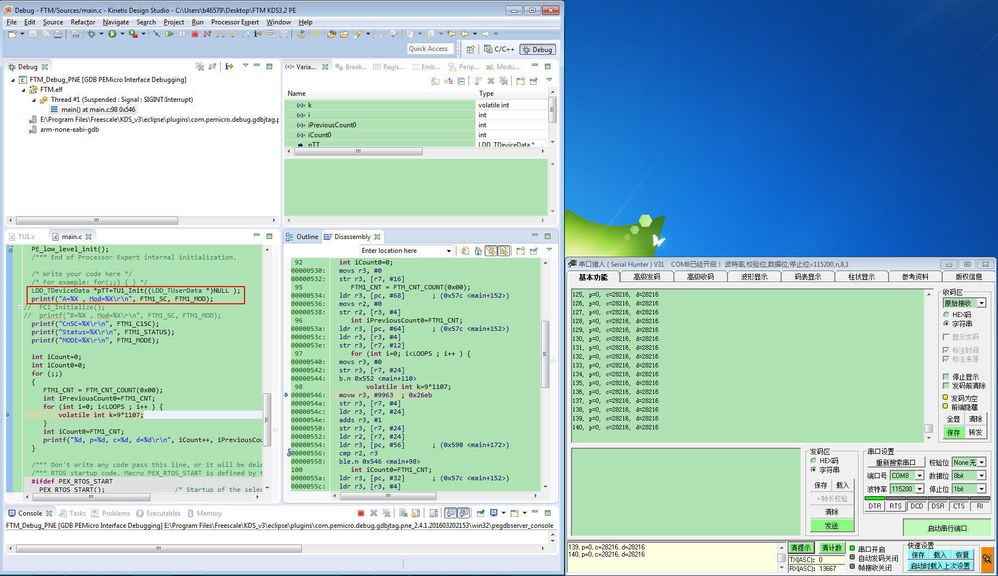Click Refresh icon in Disassembly view
Image resolution: width=998 pixels, height=576 pixels.
point(465,251)
